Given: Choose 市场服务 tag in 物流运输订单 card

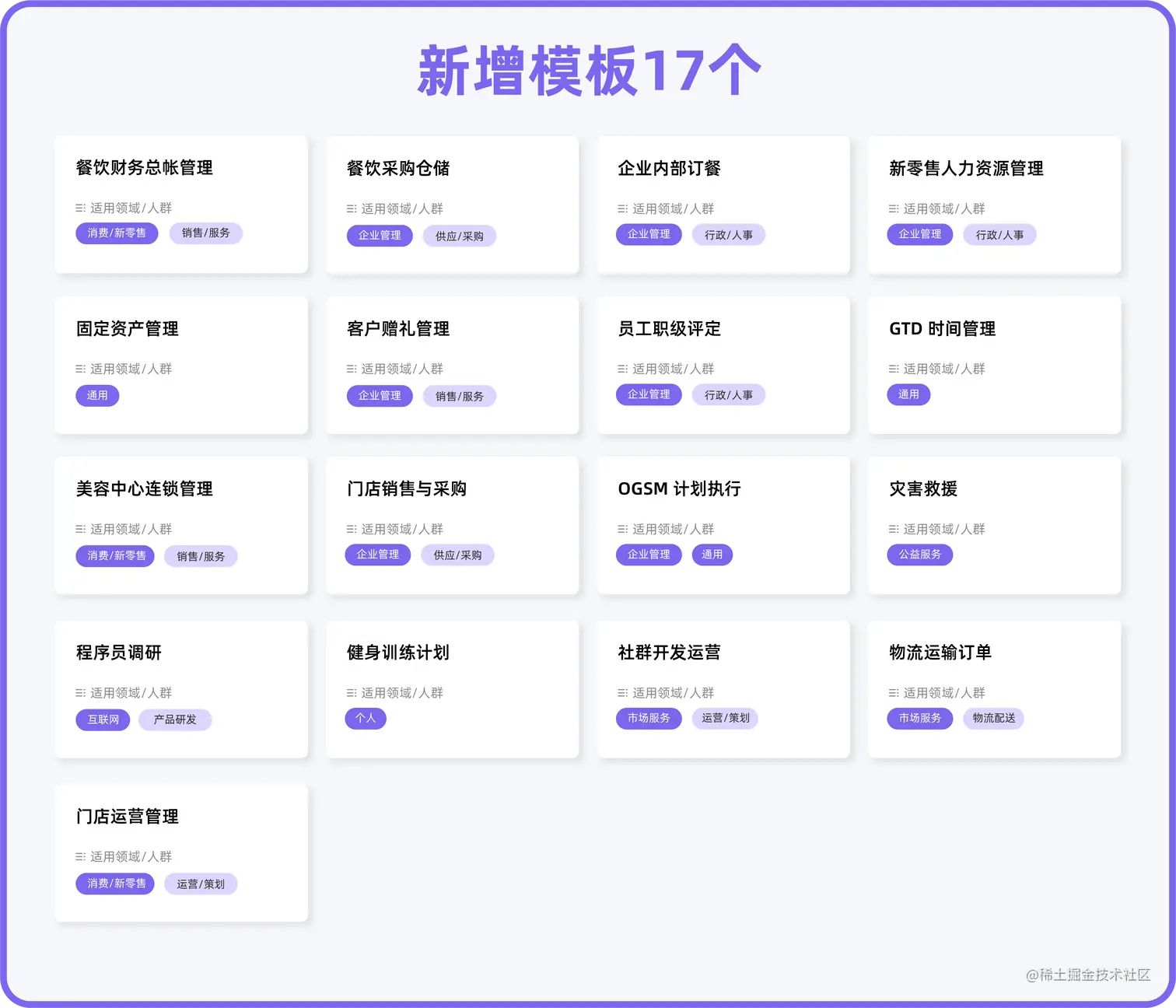Looking at the screenshot, I should [920, 719].
